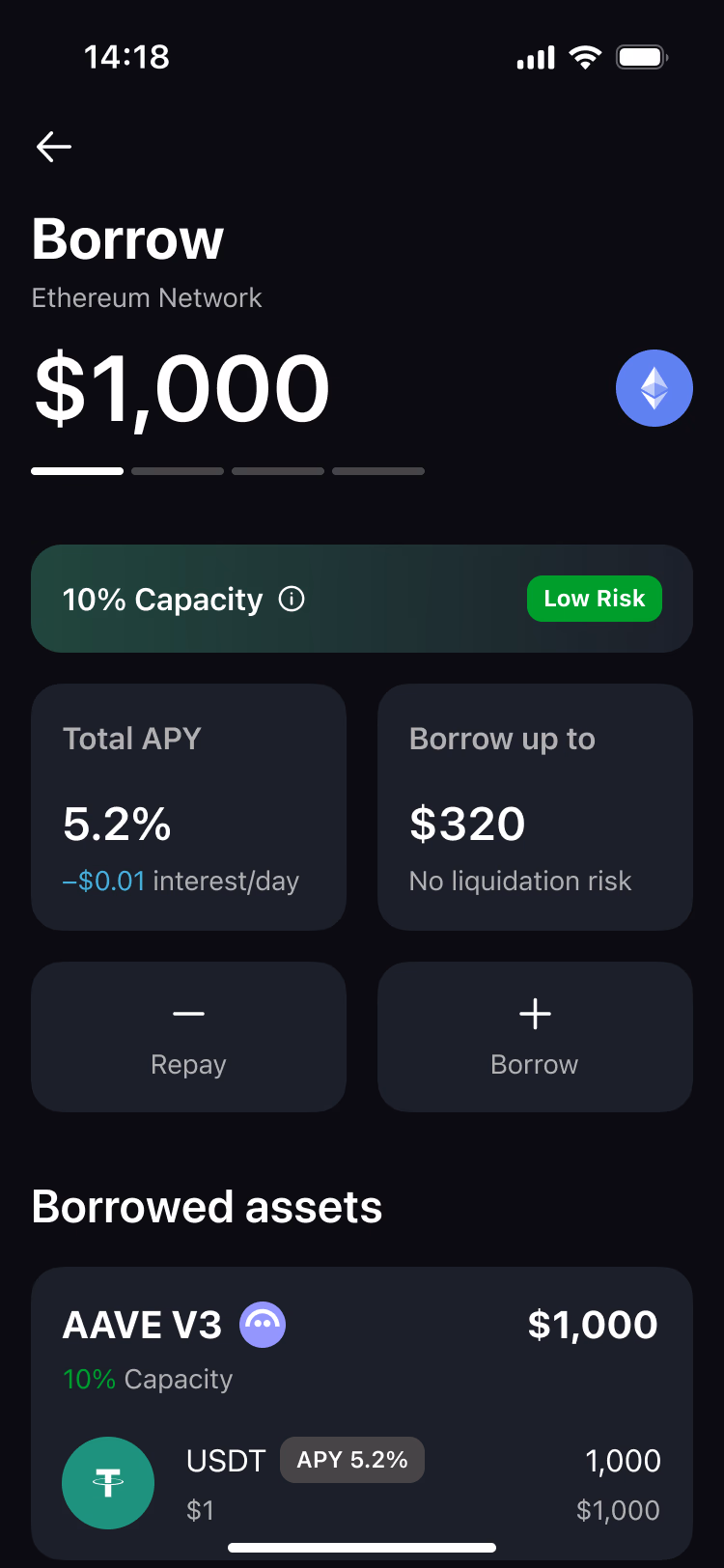Select the fourth page indicator segment
Viewport: 724px width, 1568px height.
[378, 471]
